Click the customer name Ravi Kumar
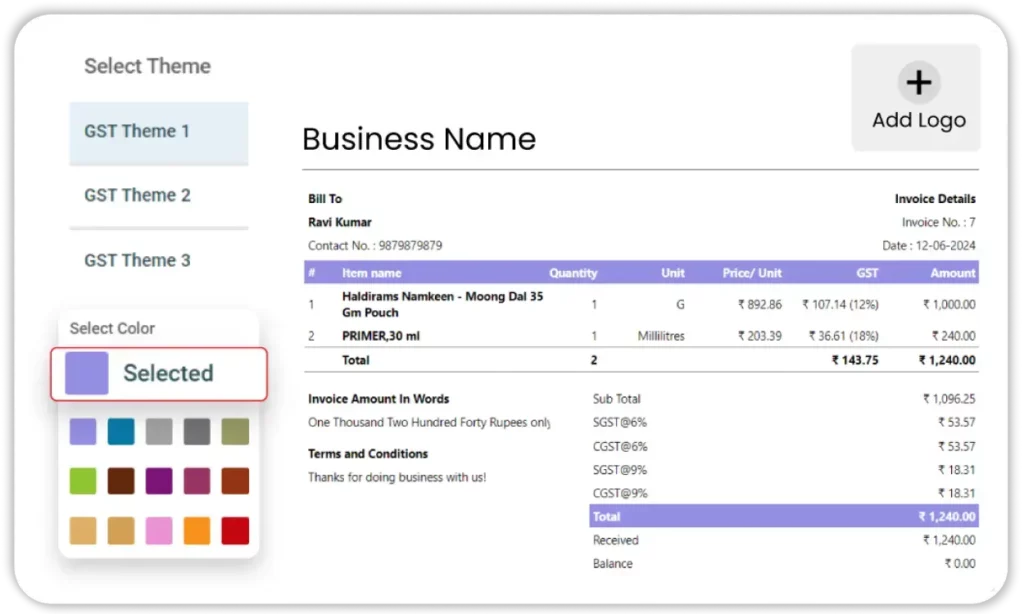 click(x=340, y=222)
